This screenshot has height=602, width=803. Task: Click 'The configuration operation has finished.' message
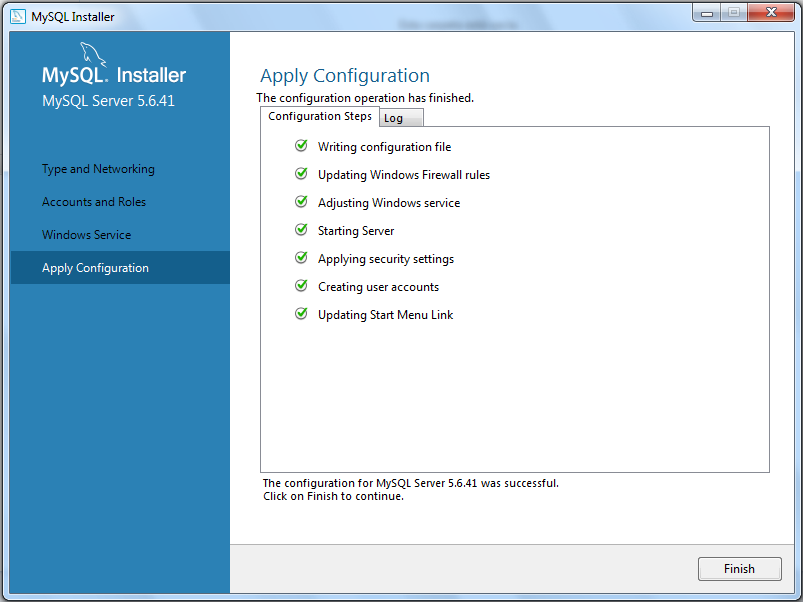click(365, 98)
